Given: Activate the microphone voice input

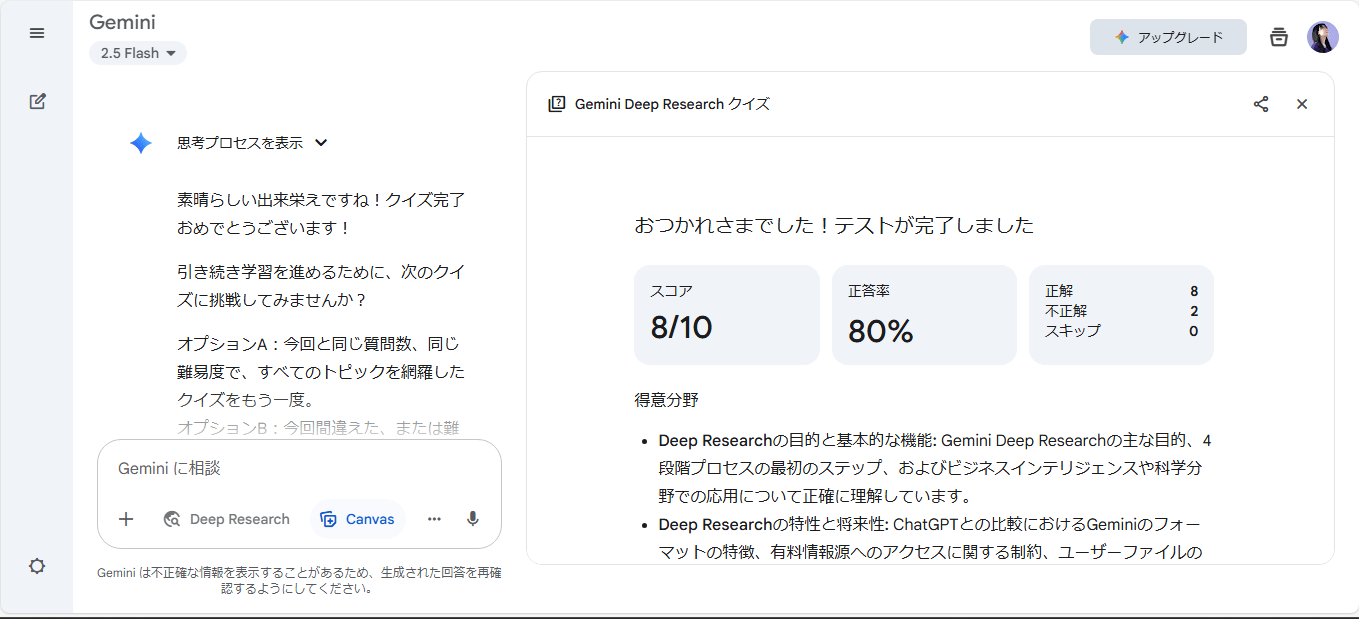Looking at the screenshot, I should point(473,519).
